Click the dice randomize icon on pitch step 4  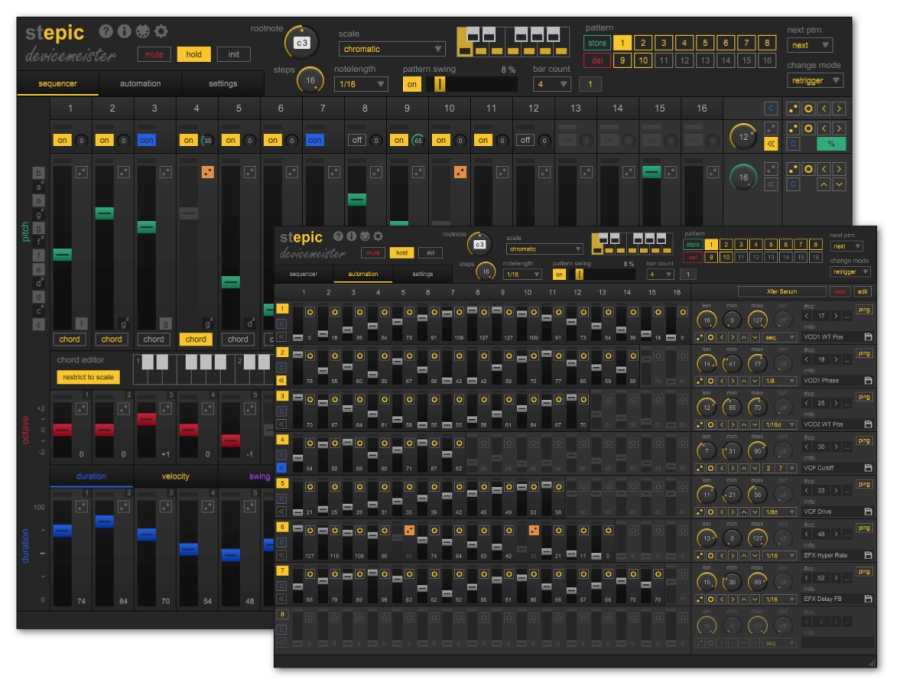click(208, 172)
